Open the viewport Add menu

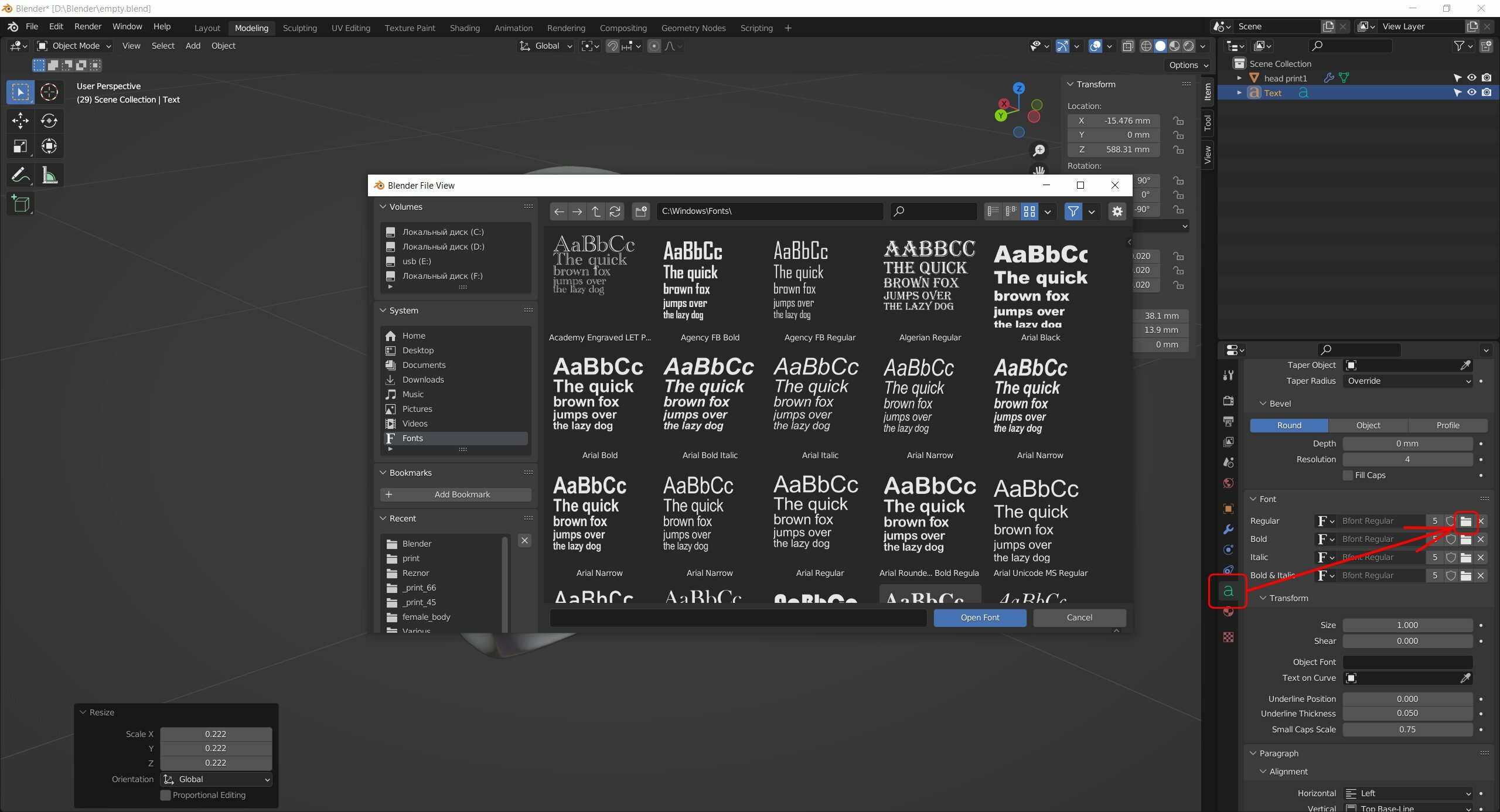[193, 46]
